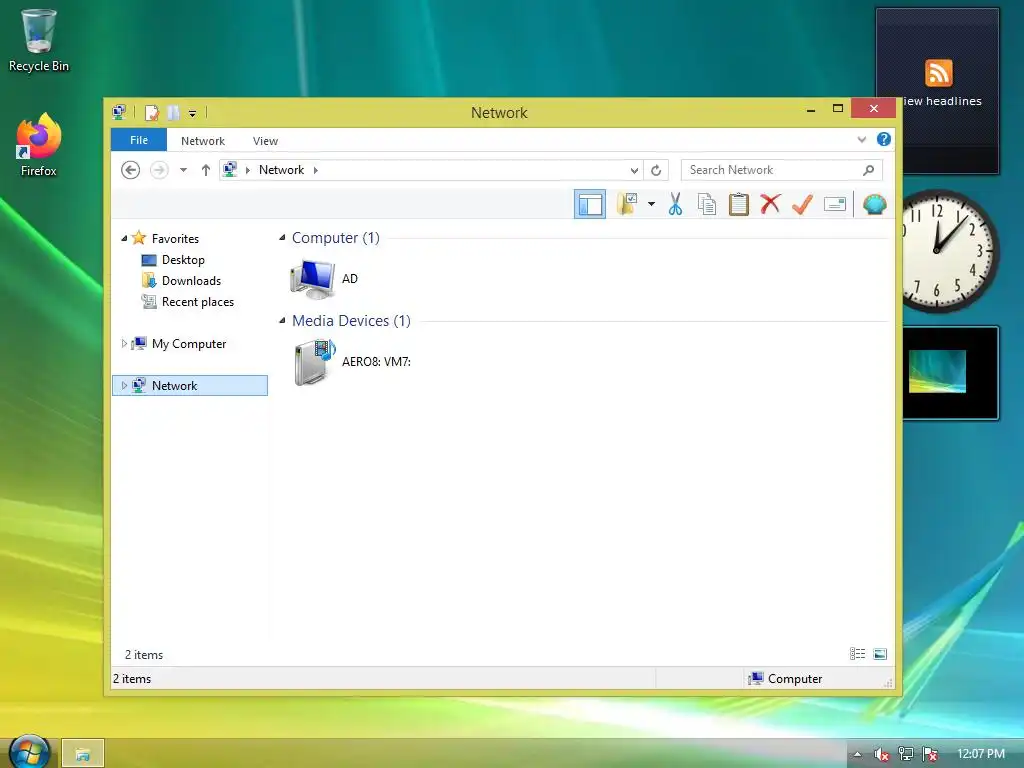Open the Start menu orb
Screen dimensions: 1024x768
(29, 752)
